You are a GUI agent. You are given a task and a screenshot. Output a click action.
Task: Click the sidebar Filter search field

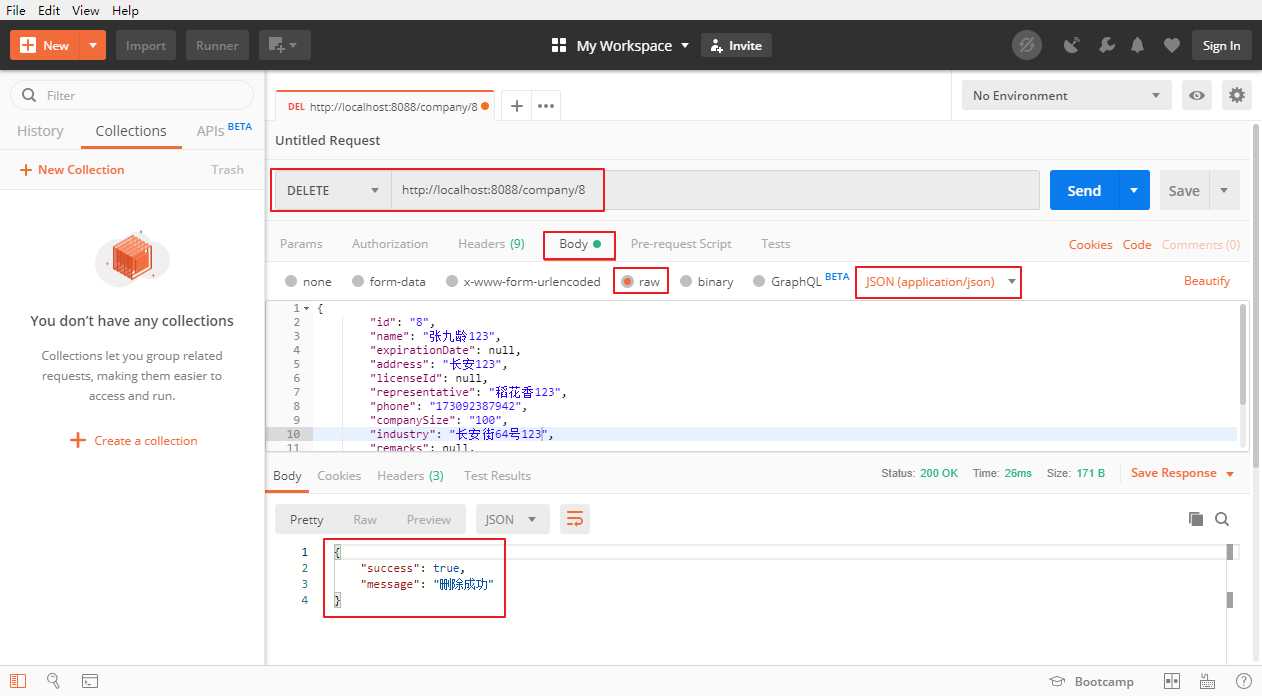[132, 95]
